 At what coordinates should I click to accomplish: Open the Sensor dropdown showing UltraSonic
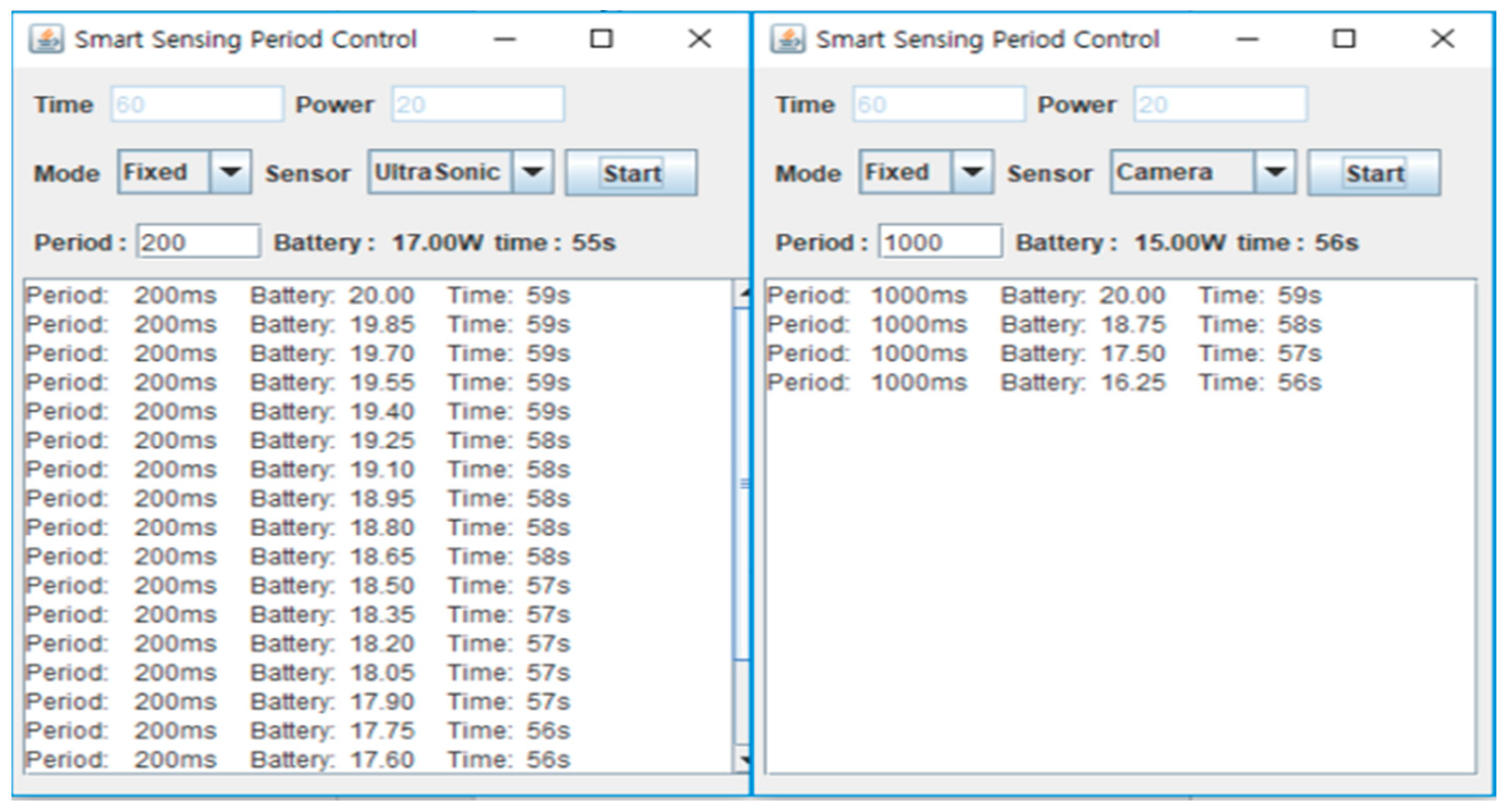coord(460,172)
